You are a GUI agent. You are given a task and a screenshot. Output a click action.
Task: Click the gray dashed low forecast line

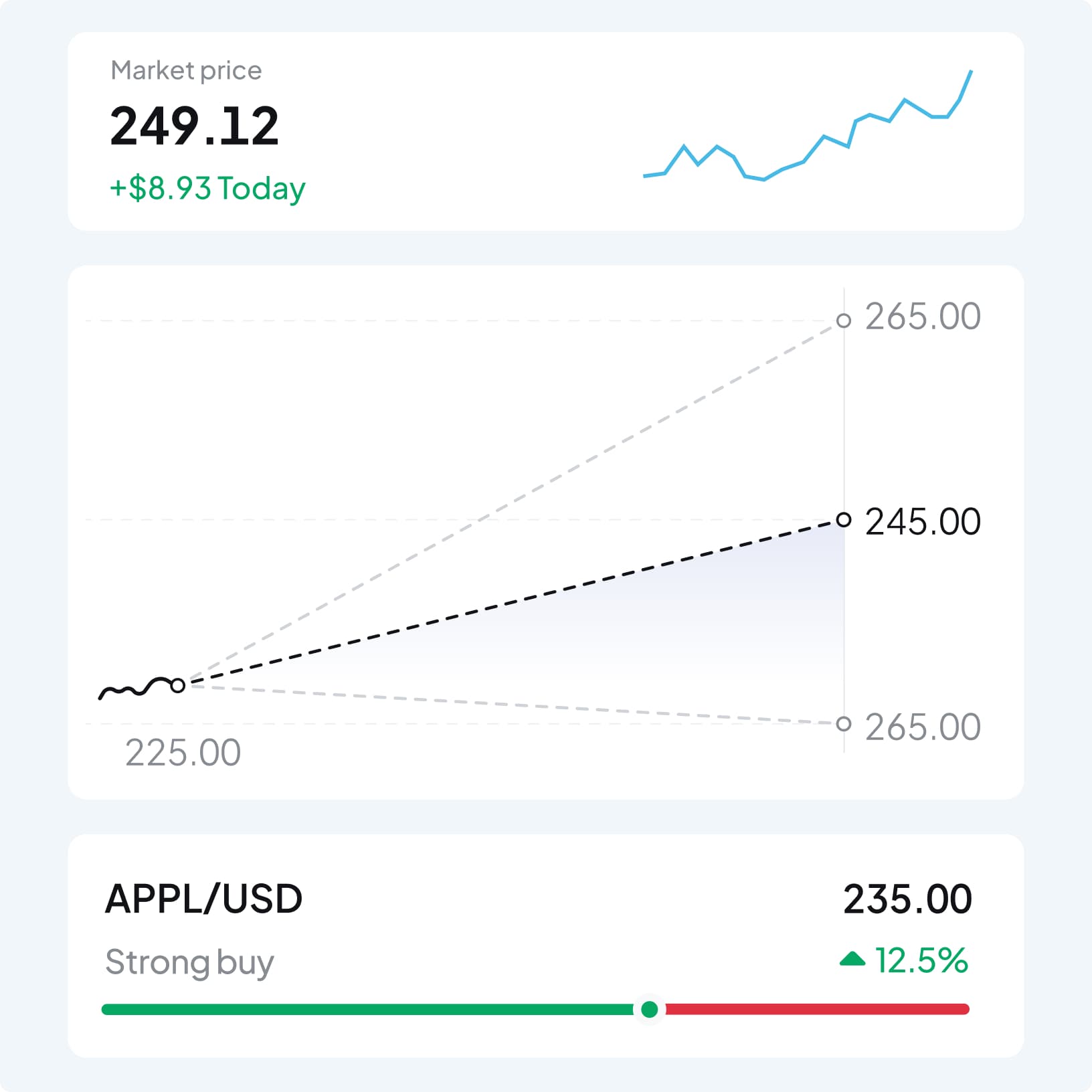click(x=509, y=704)
